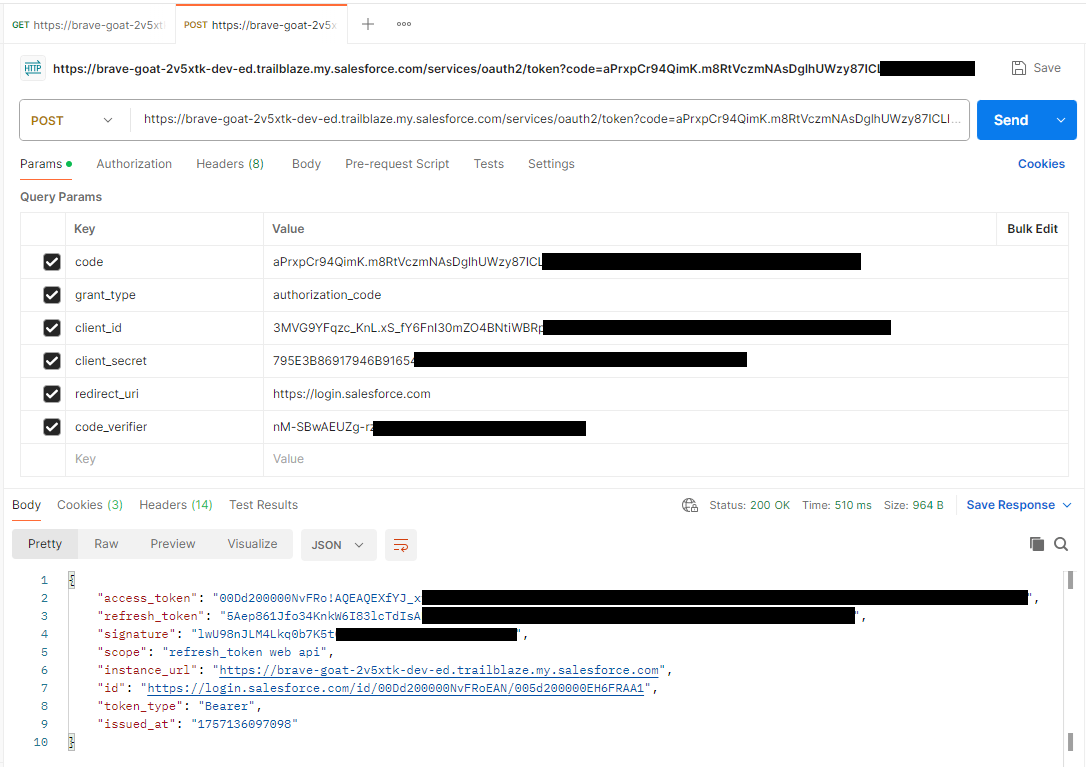Image resolution: width=1086 pixels, height=767 pixels.
Task: Uncheck the code_verifier parameter checkbox
Action: coord(52,427)
